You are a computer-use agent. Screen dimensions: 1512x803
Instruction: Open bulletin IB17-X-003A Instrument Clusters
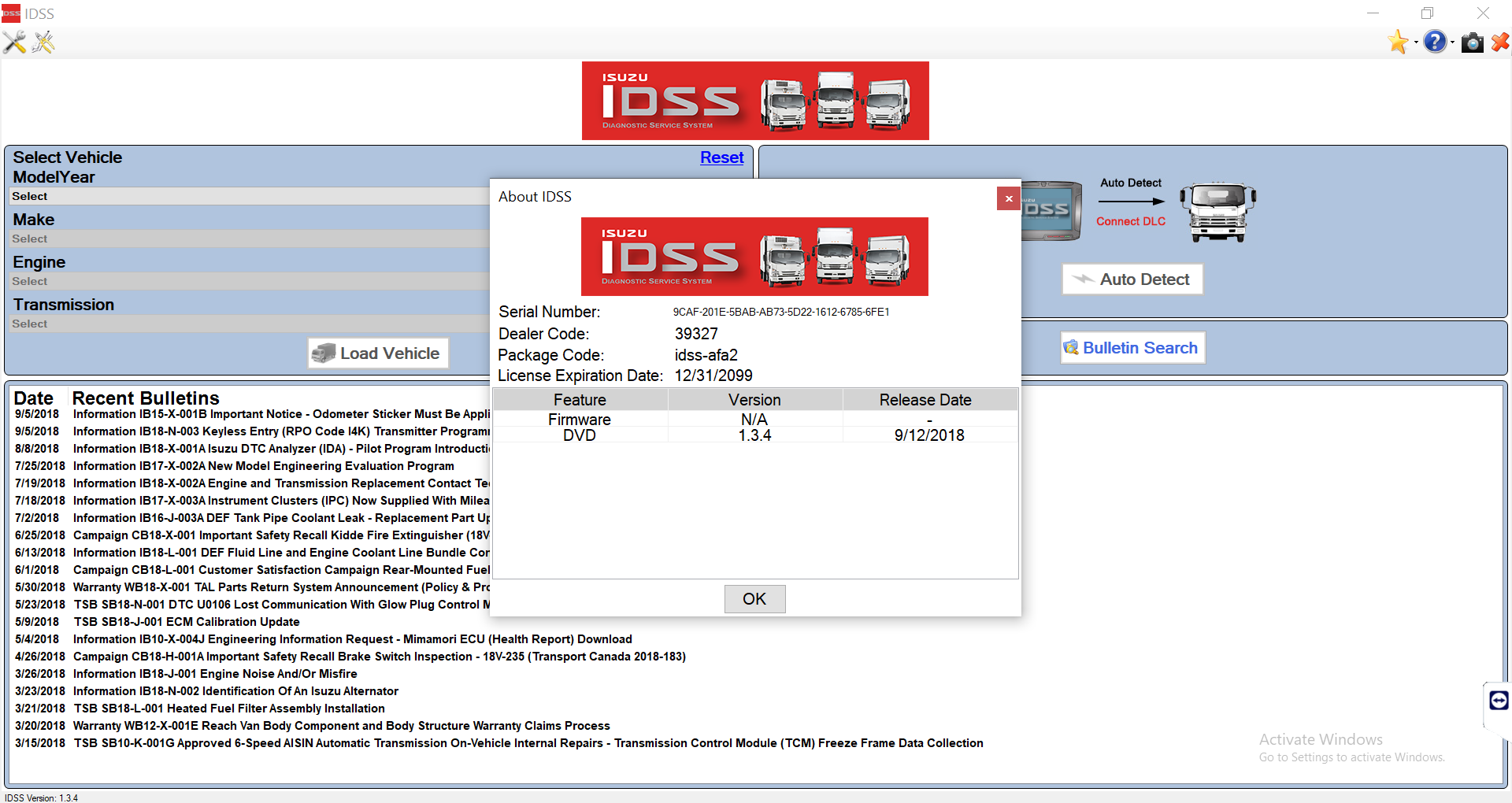pos(281,501)
